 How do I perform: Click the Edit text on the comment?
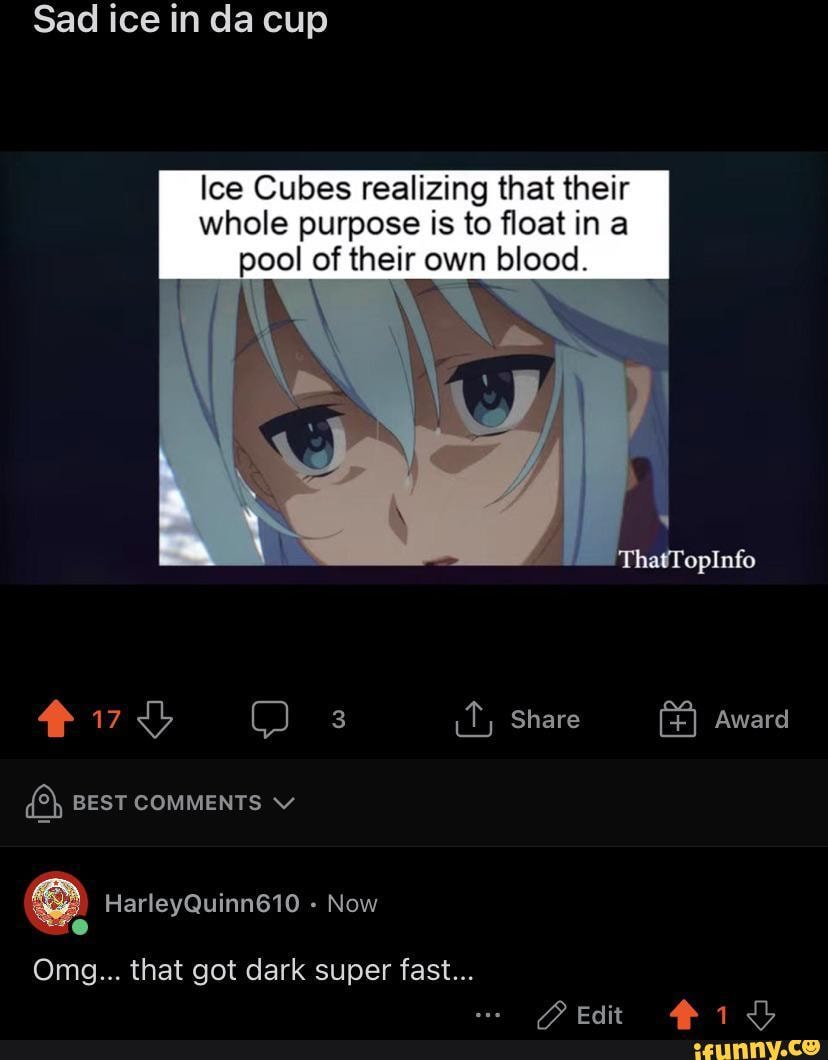tap(600, 1015)
